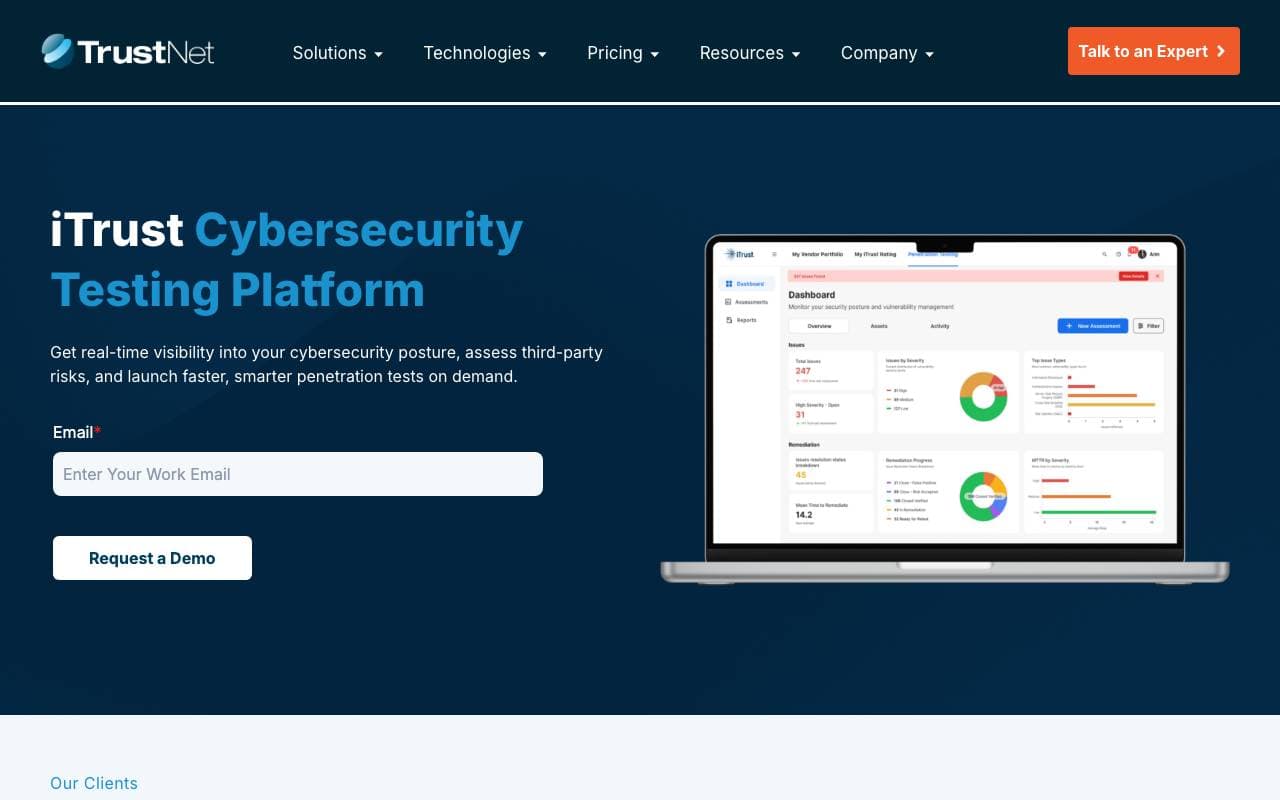Click the Request a Demo button
Screen dimensions: 1280x800
(x=152, y=558)
